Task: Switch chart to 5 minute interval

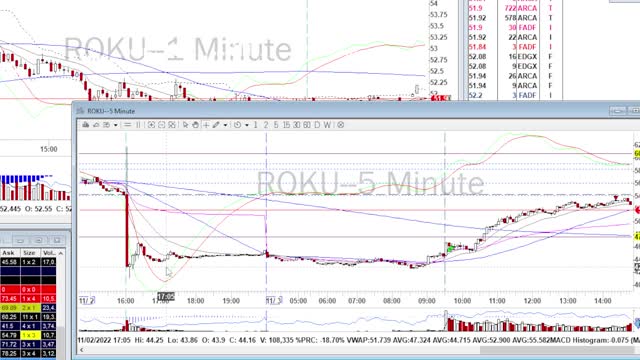Action: coord(276,125)
